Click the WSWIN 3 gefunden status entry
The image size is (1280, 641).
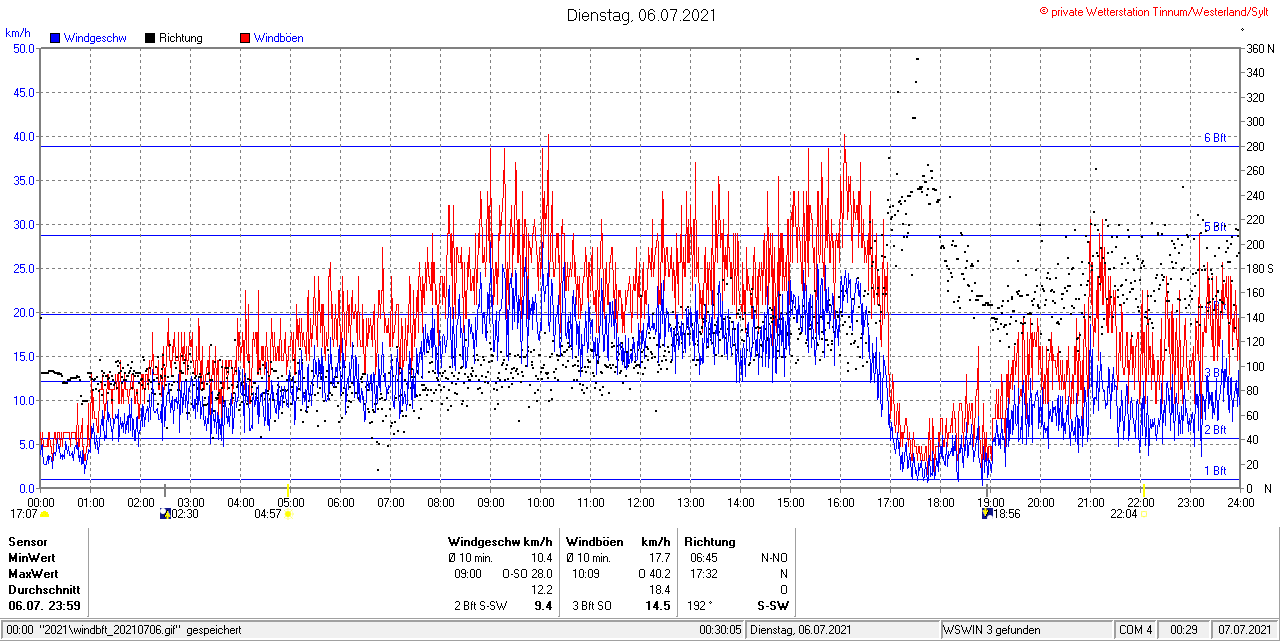[x=992, y=630]
